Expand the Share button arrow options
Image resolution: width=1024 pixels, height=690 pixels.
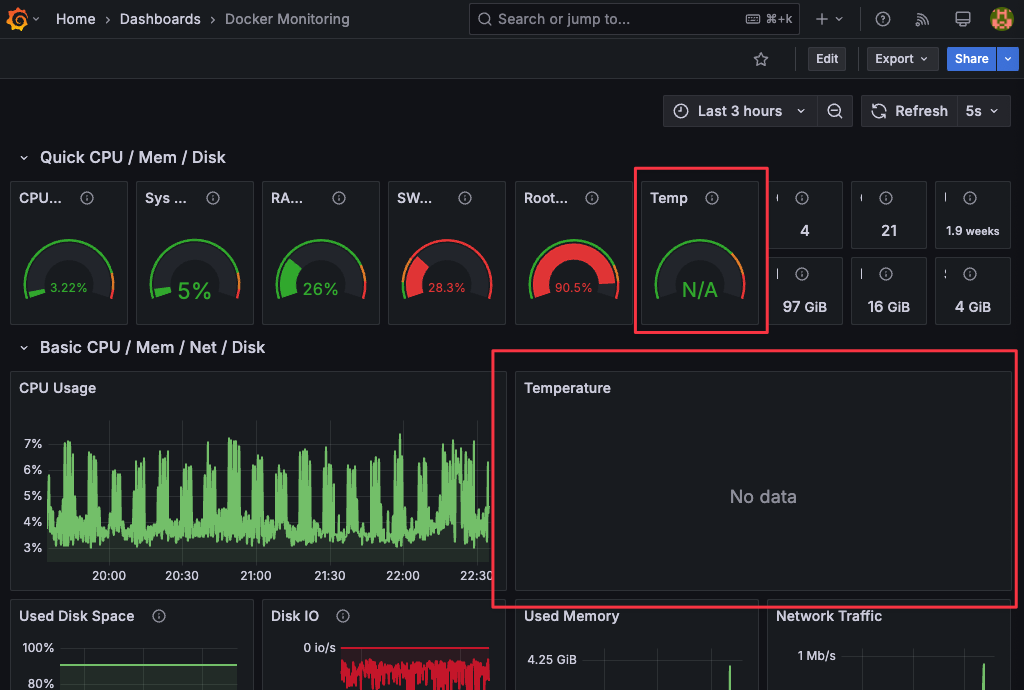[1008, 59]
